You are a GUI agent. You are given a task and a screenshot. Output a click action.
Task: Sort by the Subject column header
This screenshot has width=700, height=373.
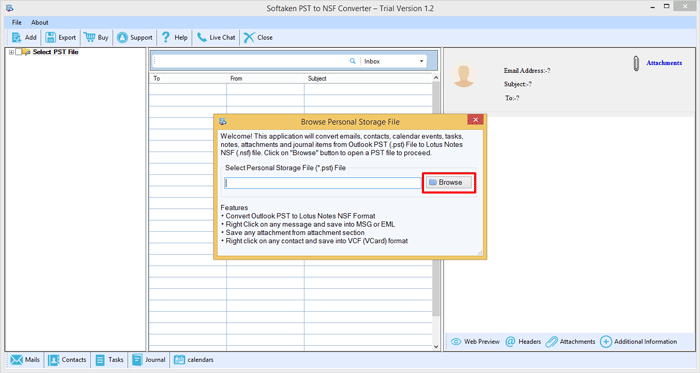point(368,79)
